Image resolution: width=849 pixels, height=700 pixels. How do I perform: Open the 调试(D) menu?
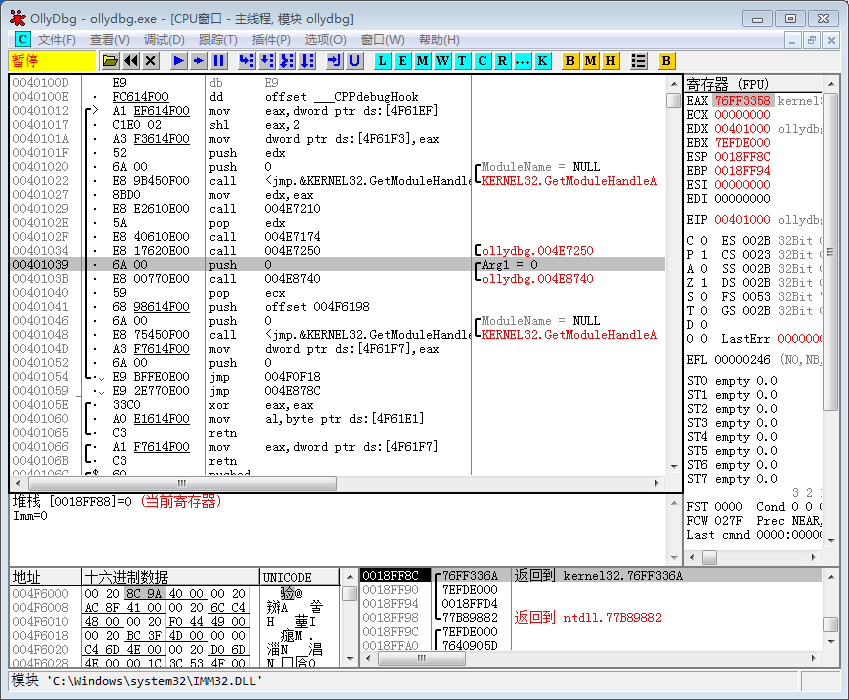pos(164,40)
